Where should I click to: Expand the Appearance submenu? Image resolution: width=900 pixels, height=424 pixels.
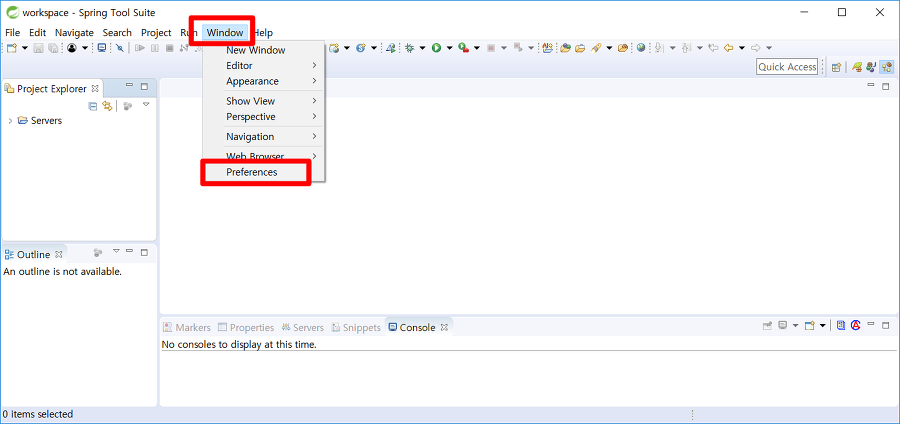(265, 81)
